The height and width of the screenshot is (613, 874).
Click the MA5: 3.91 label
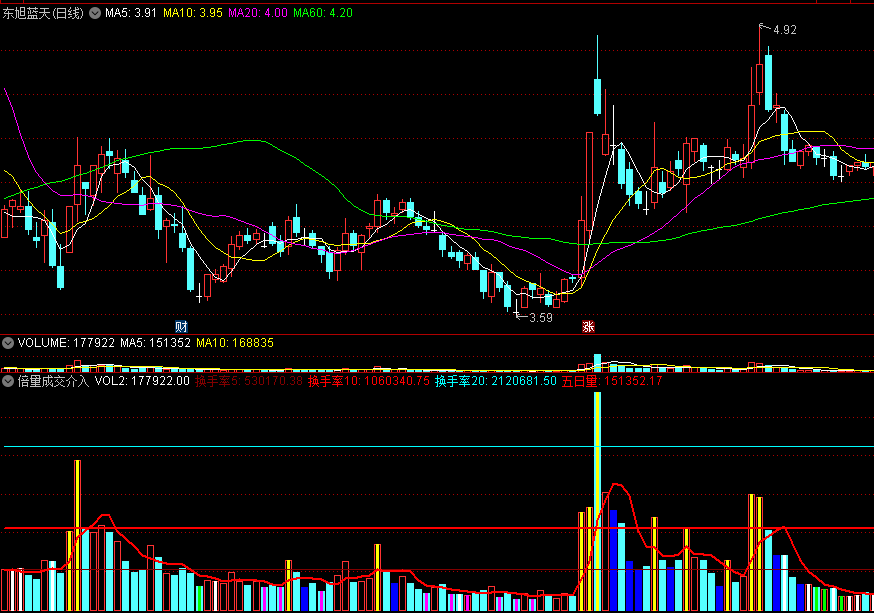click(131, 13)
